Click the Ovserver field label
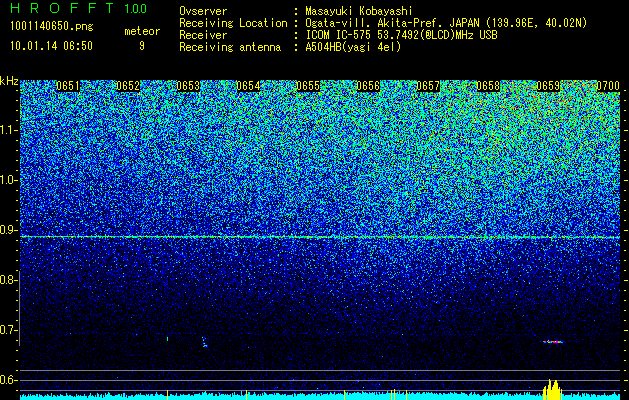The height and width of the screenshot is (400, 629). [x=203, y=11]
